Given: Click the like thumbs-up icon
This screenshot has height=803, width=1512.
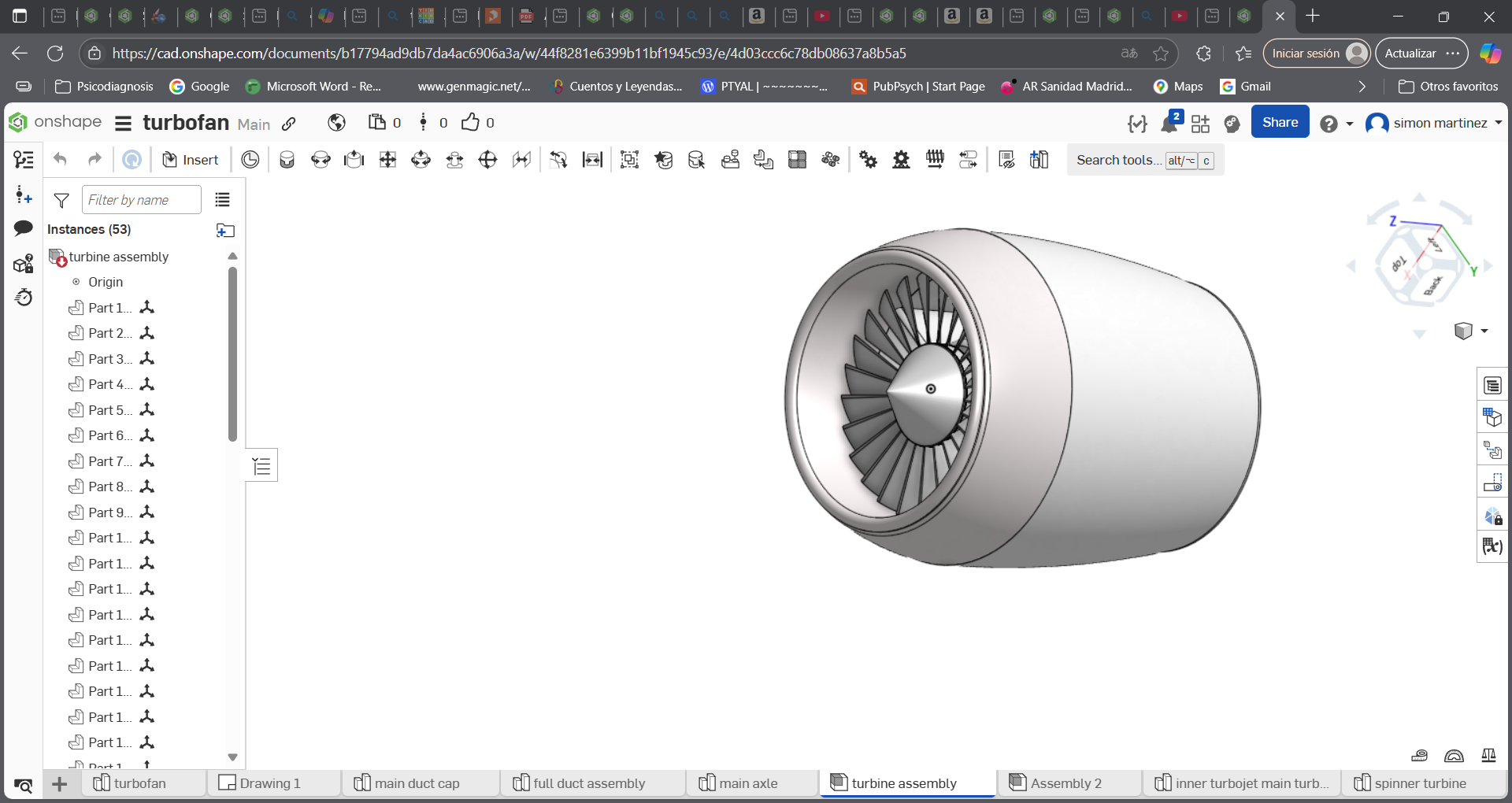Looking at the screenshot, I should pyautogui.click(x=470, y=122).
